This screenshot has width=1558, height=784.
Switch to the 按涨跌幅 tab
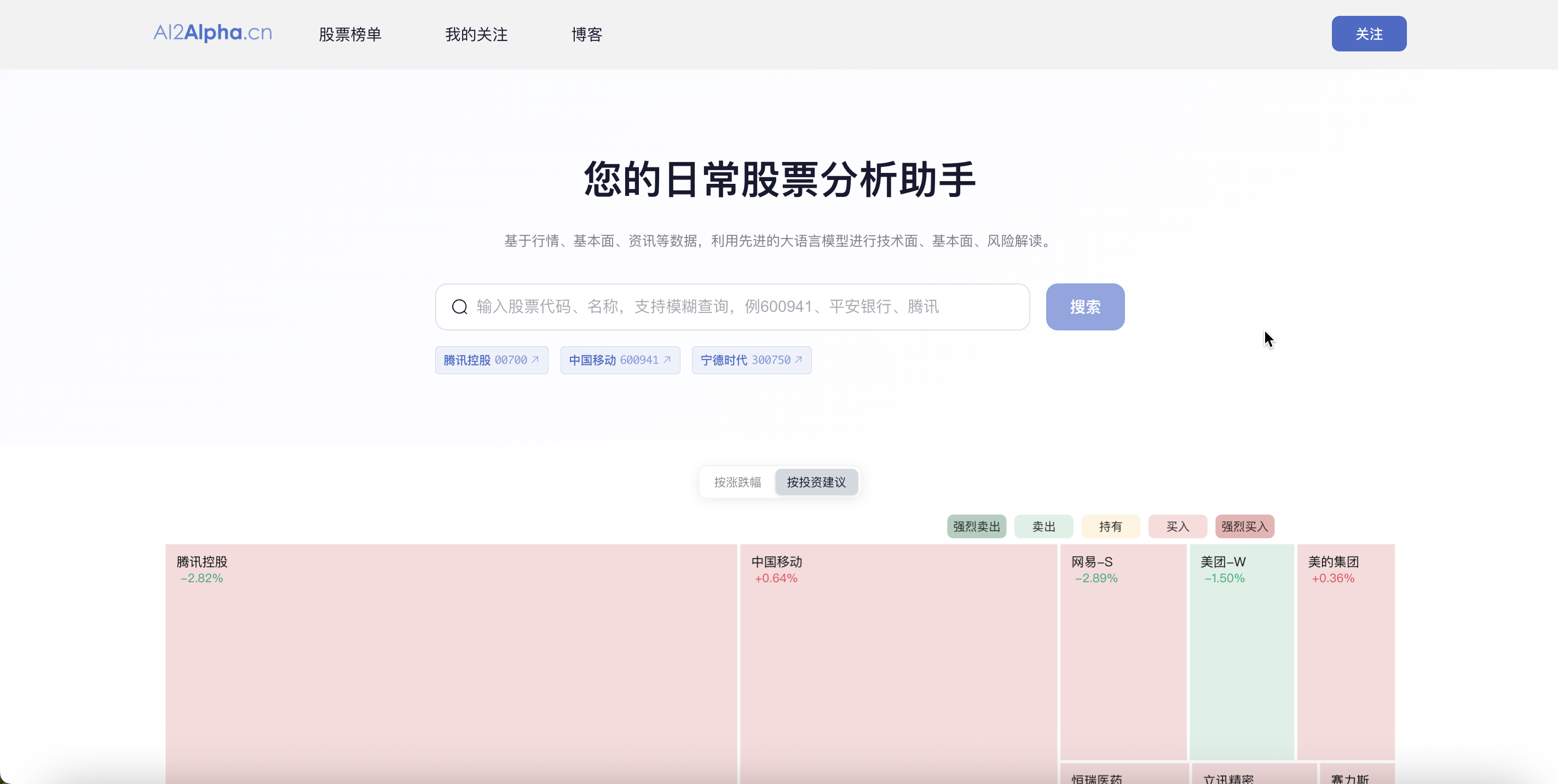click(x=737, y=483)
